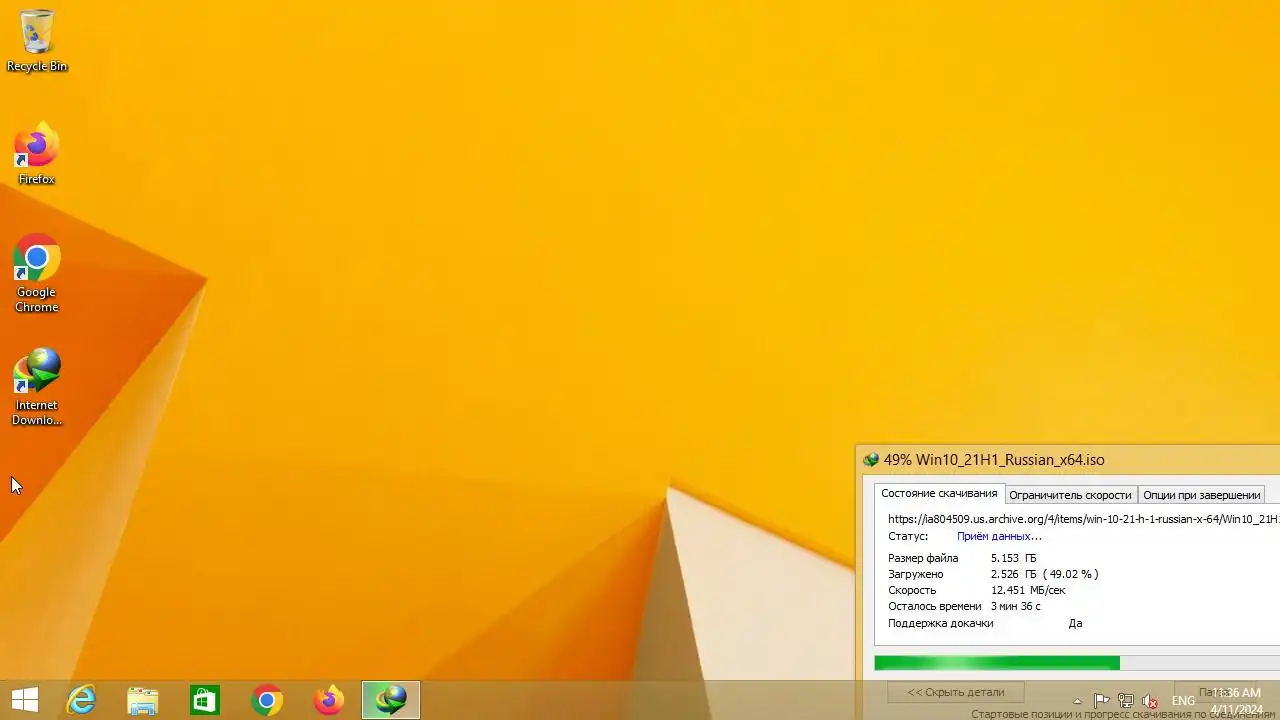Image resolution: width=1280 pixels, height=720 pixels.
Task: Click the 49% Win10_21H1_Russian_x64.iso window title
Action: [994, 460]
